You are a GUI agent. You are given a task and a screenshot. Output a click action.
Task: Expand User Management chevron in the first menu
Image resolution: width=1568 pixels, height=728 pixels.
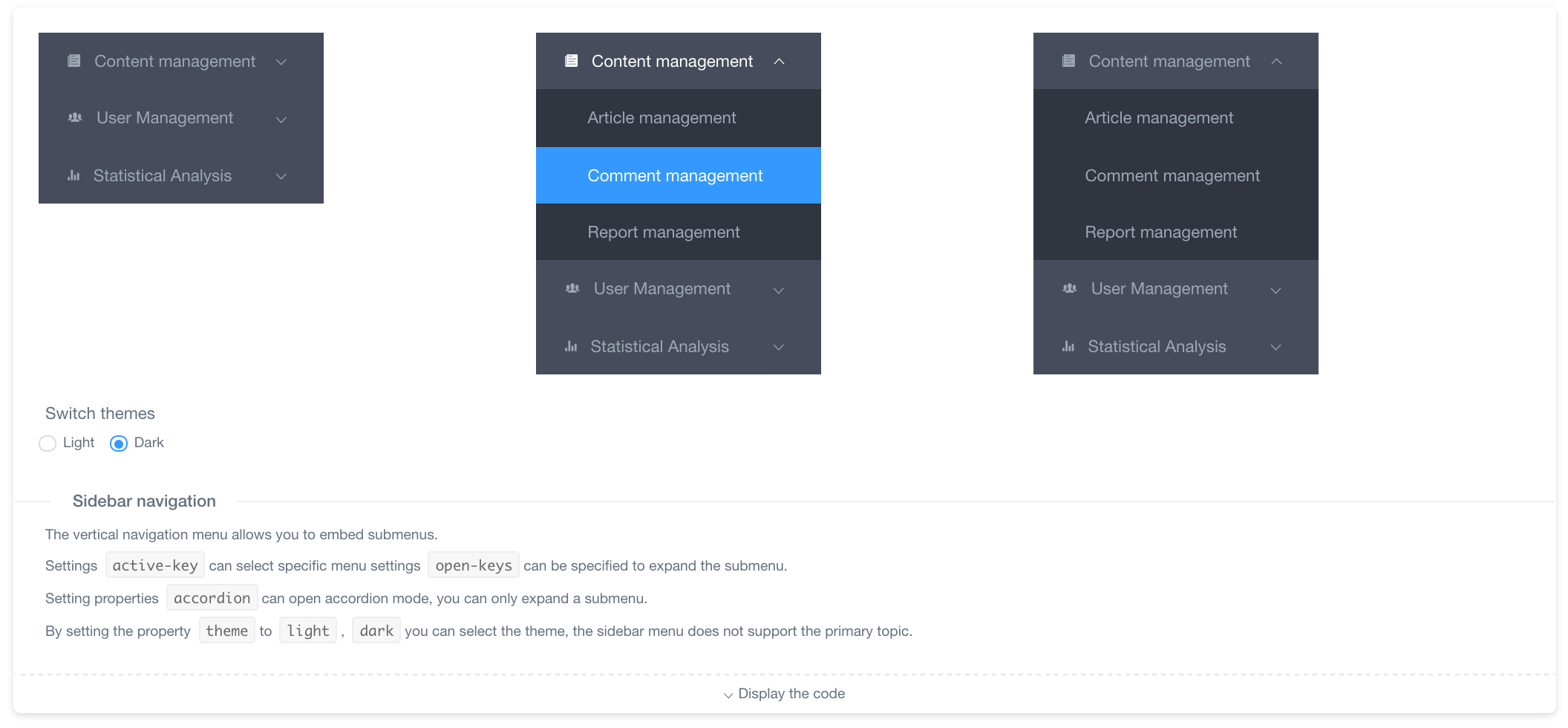coord(281,119)
